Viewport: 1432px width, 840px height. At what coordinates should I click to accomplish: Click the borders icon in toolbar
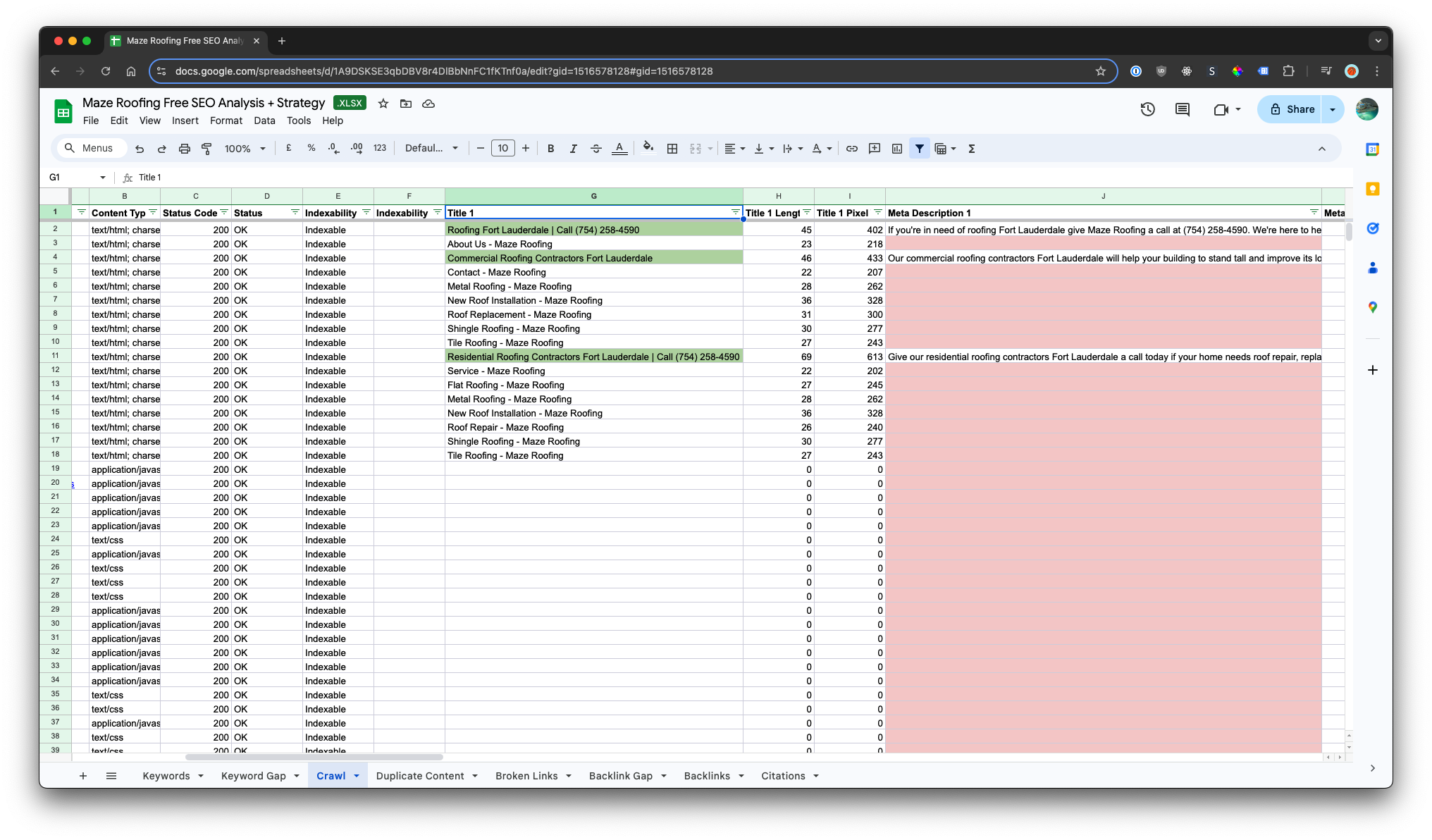(672, 148)
